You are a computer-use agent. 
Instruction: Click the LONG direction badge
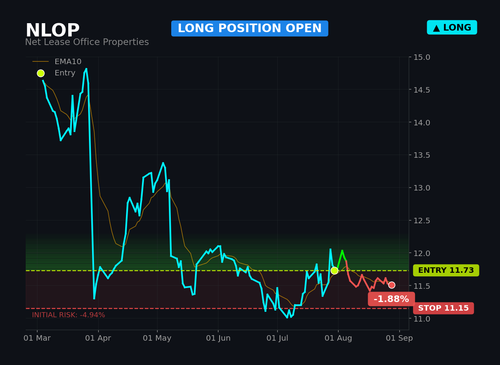452,27
